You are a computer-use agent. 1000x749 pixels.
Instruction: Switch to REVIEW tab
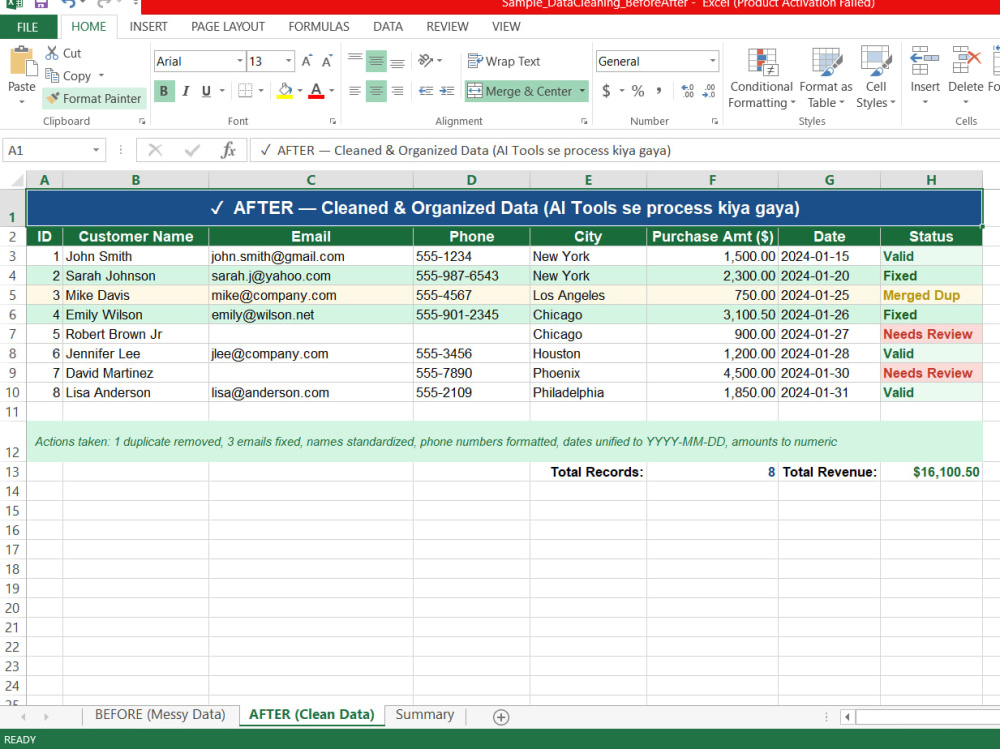447,27
